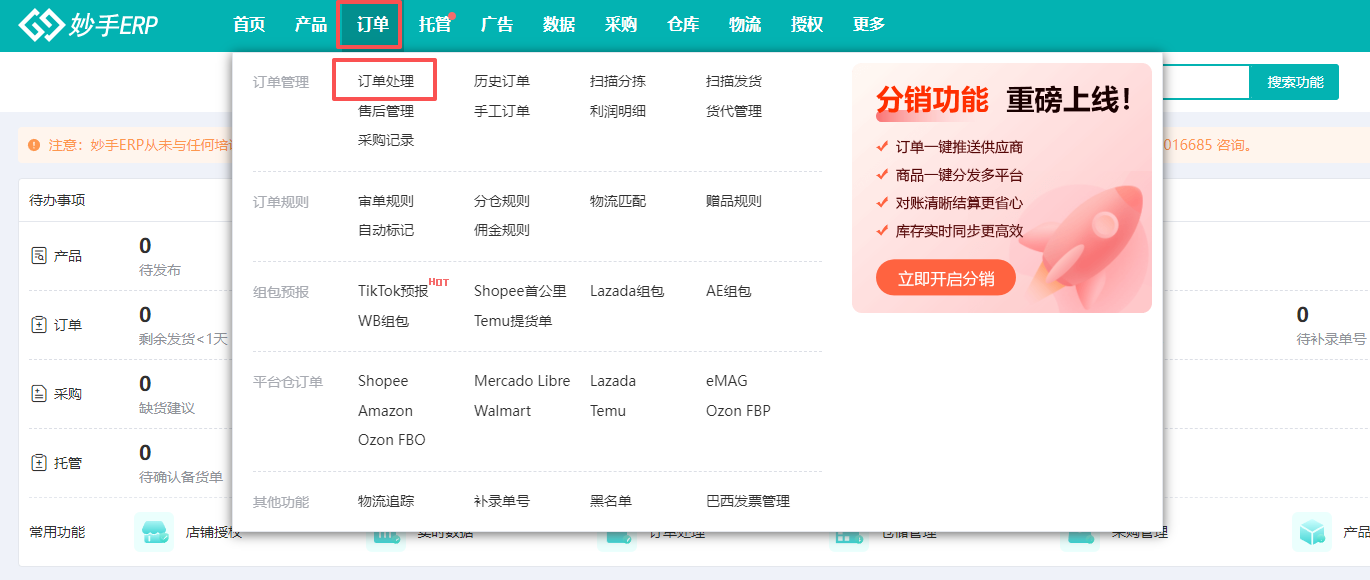Click the orange warning icon in the notice bar

click(35, 145)
